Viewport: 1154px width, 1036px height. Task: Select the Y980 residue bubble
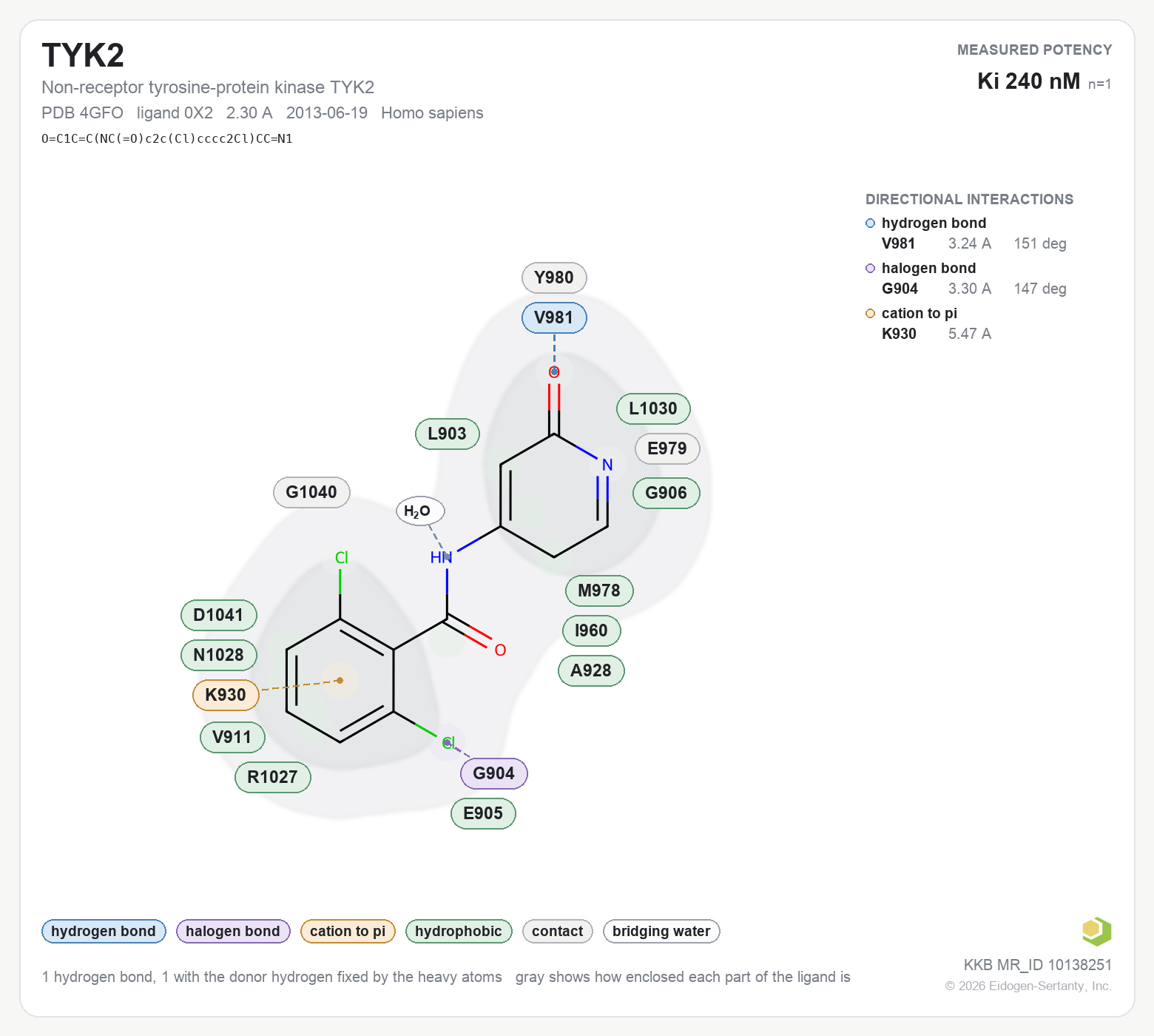[x=554, y=277]
